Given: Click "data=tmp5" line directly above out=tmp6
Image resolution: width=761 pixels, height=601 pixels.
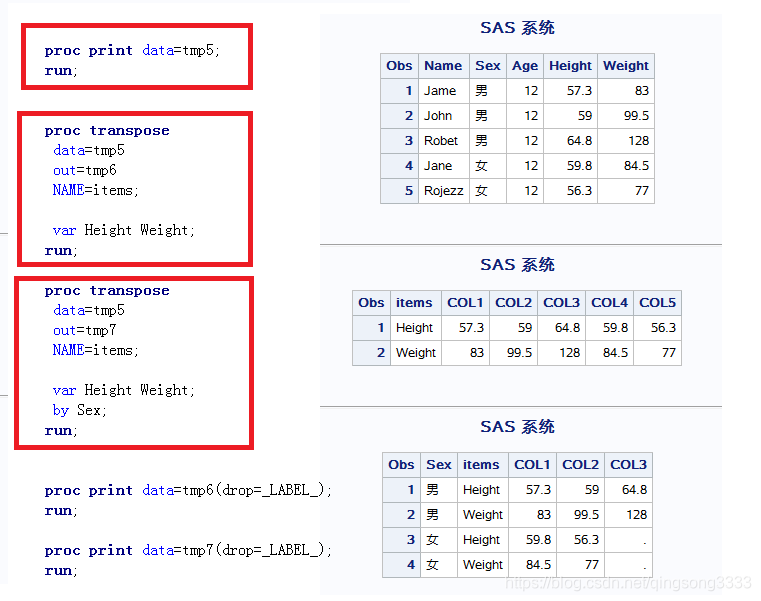Looking at the screenshot, I should (x=89, y=150).
